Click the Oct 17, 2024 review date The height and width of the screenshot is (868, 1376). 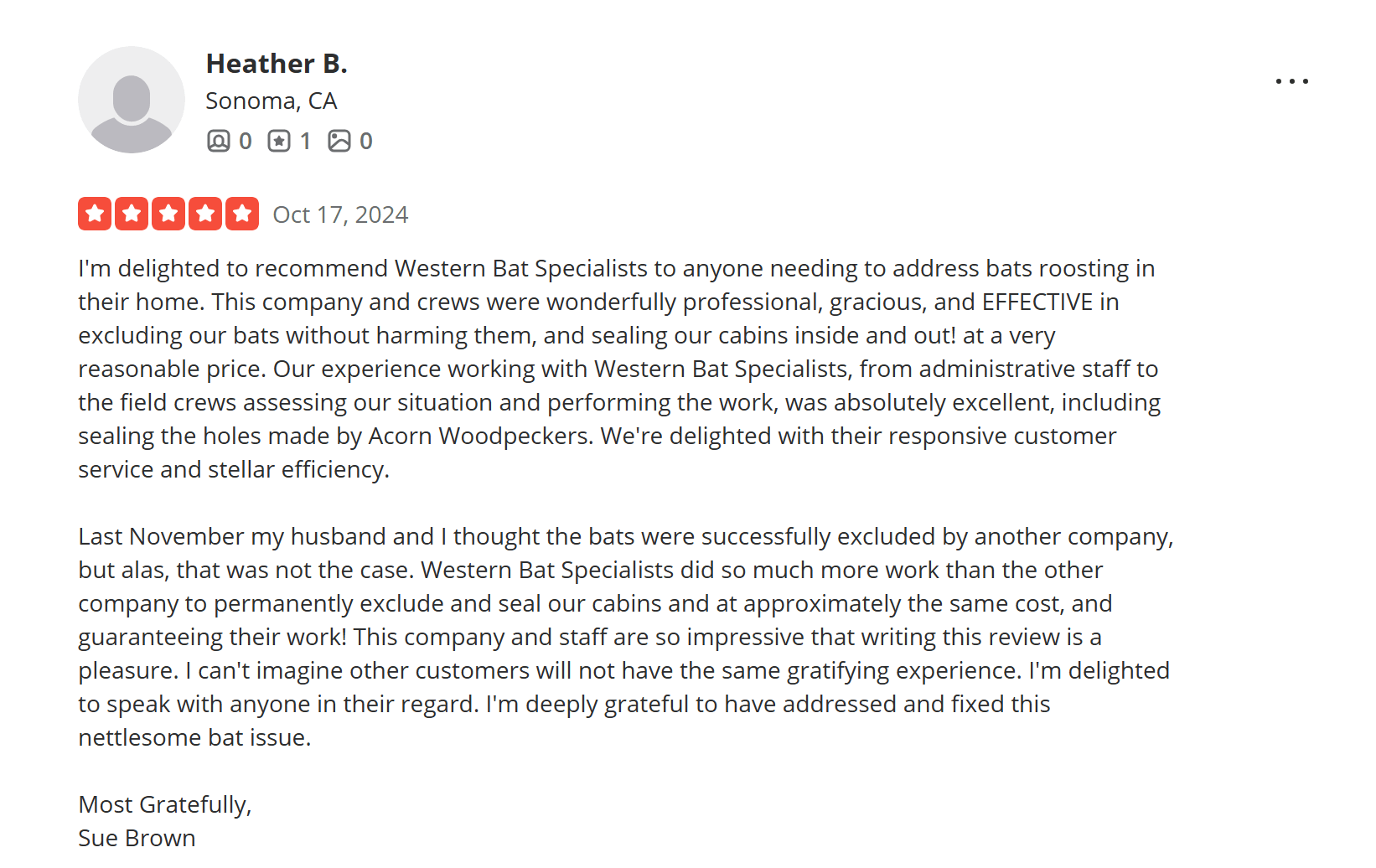[x=340, y=214]
